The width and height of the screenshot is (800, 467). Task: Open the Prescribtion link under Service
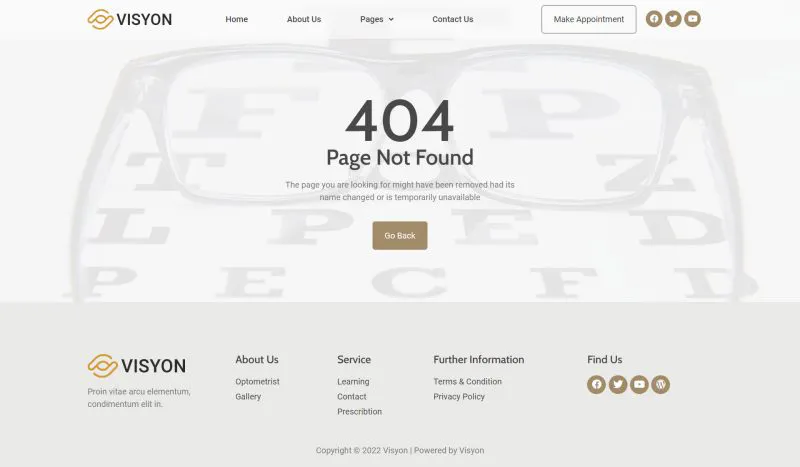click(x=359, y=411)
